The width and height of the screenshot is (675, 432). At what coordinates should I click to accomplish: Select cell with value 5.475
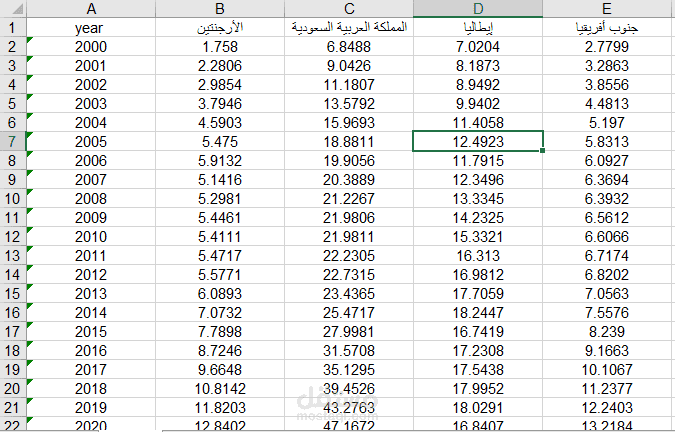pos(220,142)
